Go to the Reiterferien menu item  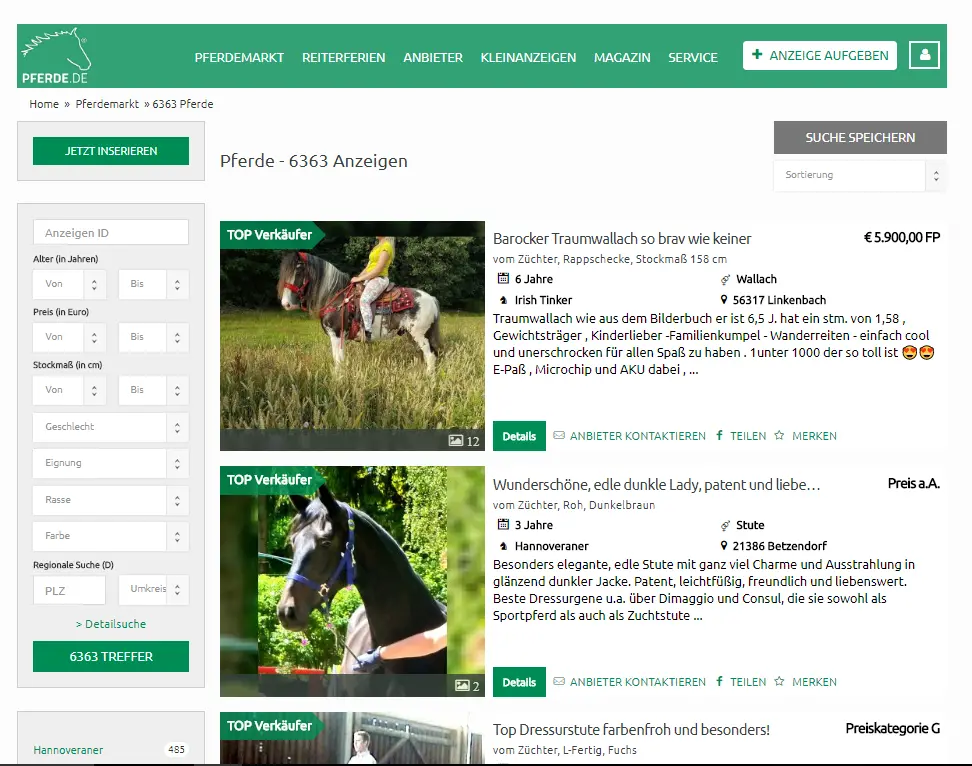tap(343, 57)
